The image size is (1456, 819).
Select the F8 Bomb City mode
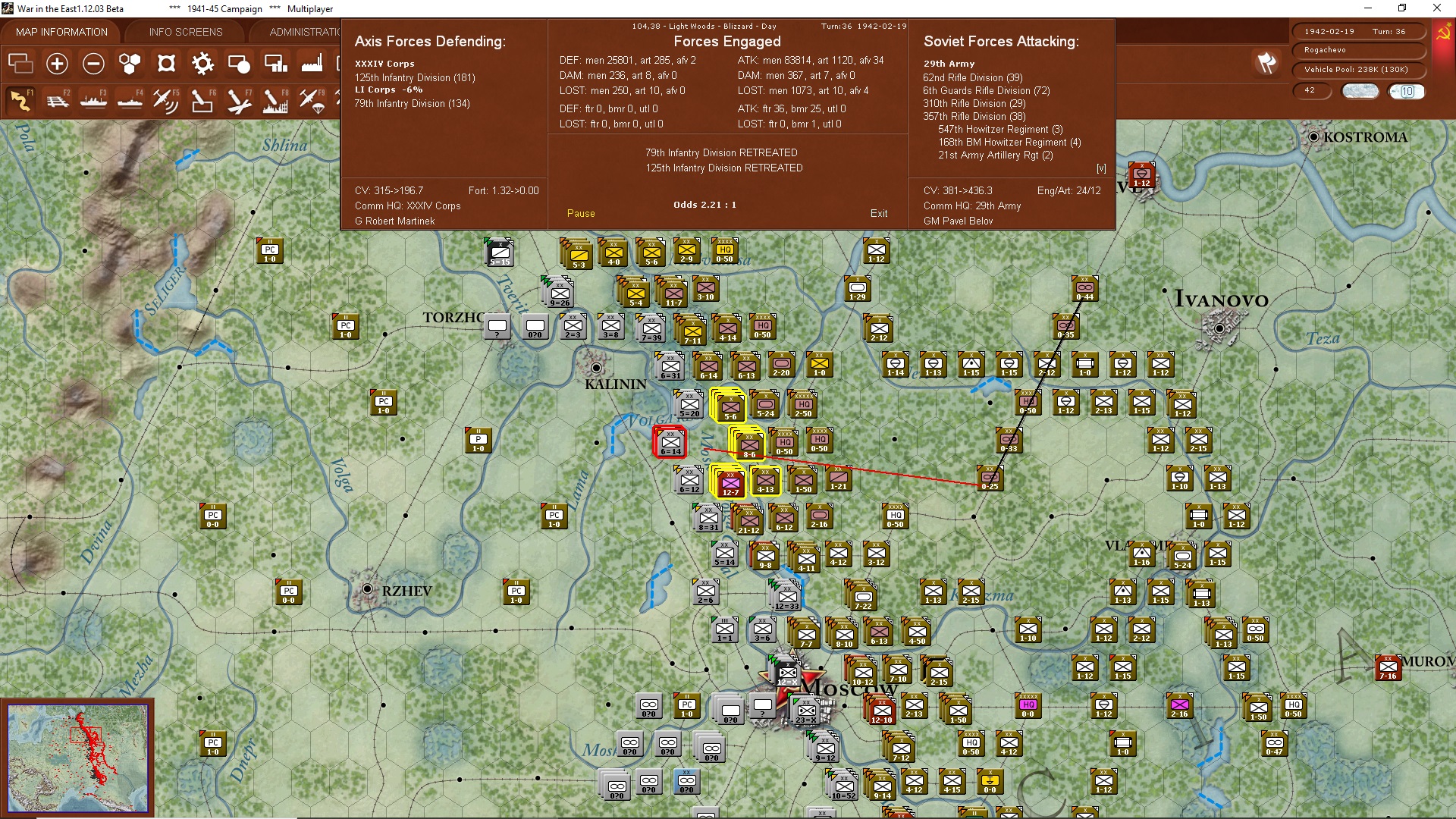click(x=275, y=100)
